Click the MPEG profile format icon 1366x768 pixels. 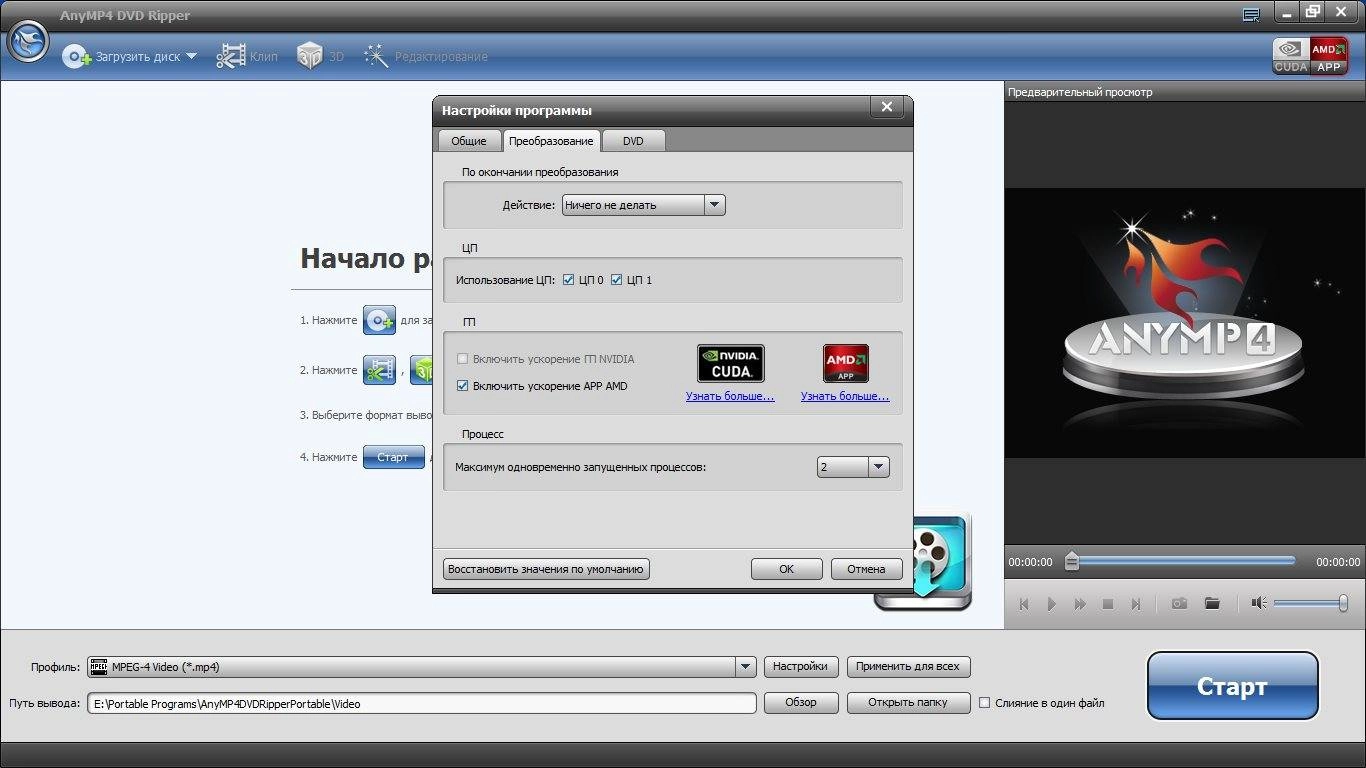pyautogui.click(x=98, y=667)
